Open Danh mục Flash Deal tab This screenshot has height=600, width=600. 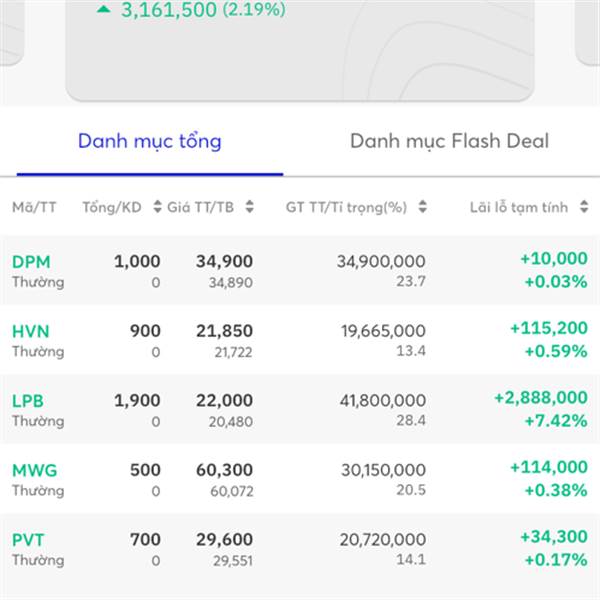pyautogui.click(x=450, y=141)
